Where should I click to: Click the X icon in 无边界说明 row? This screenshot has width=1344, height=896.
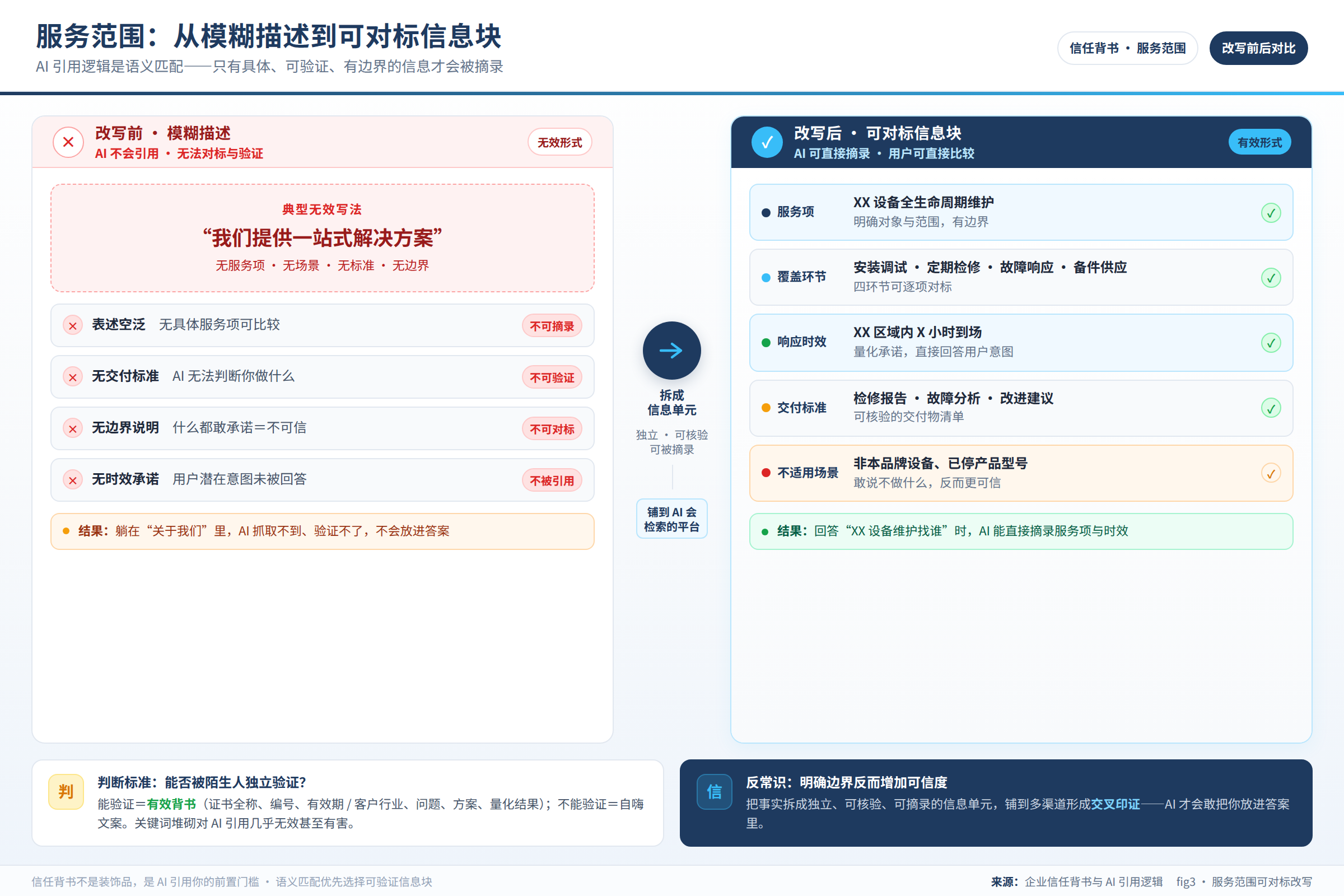coord(73,428)
